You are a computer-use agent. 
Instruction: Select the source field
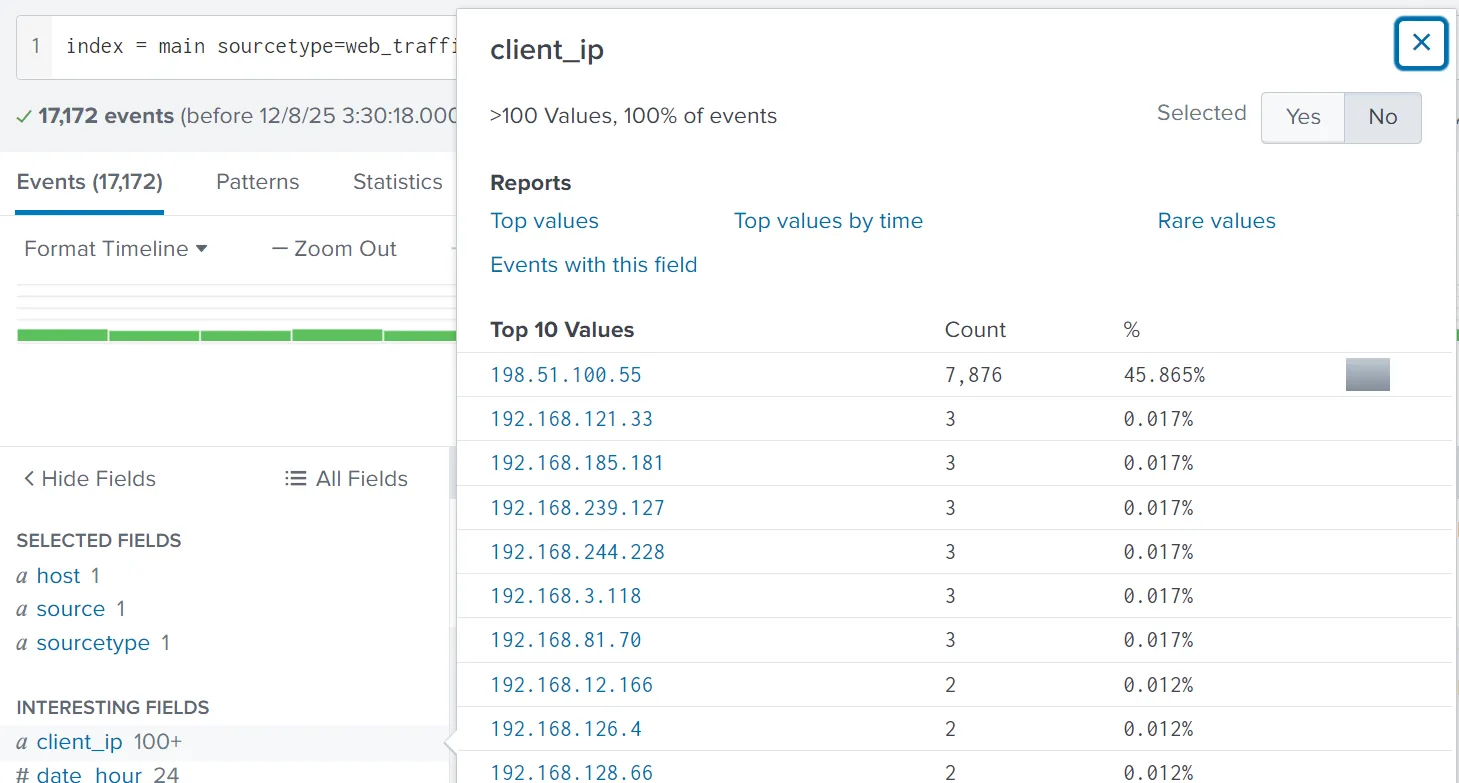(x=70, y=609)
